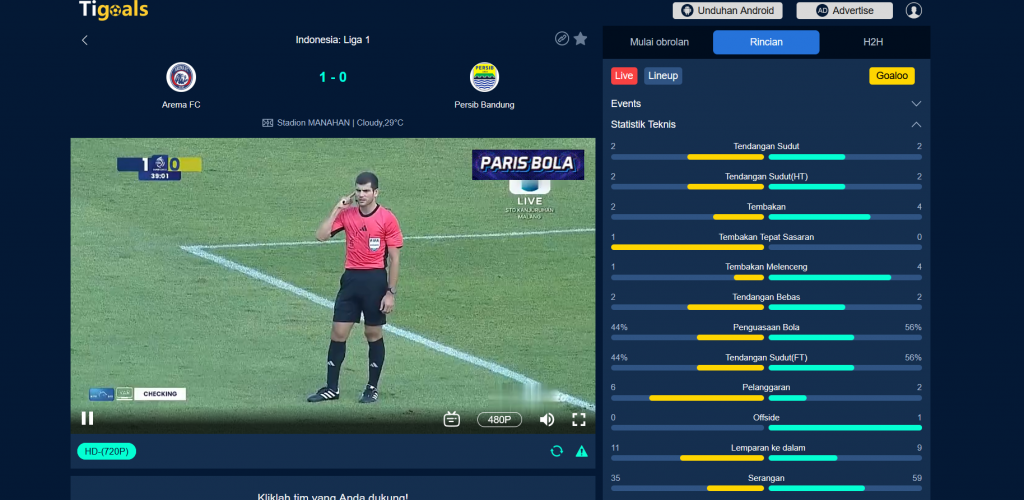Open the 480P quality selector
This screenshot has width=1024, height=500.
(499, 419)
